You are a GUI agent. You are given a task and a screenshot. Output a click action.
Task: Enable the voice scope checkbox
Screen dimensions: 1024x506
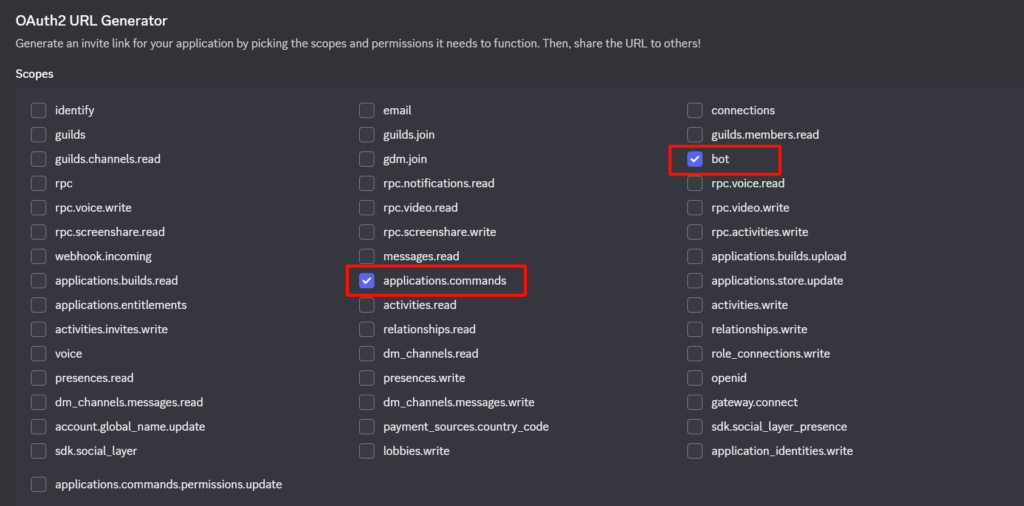click(39, 354)
